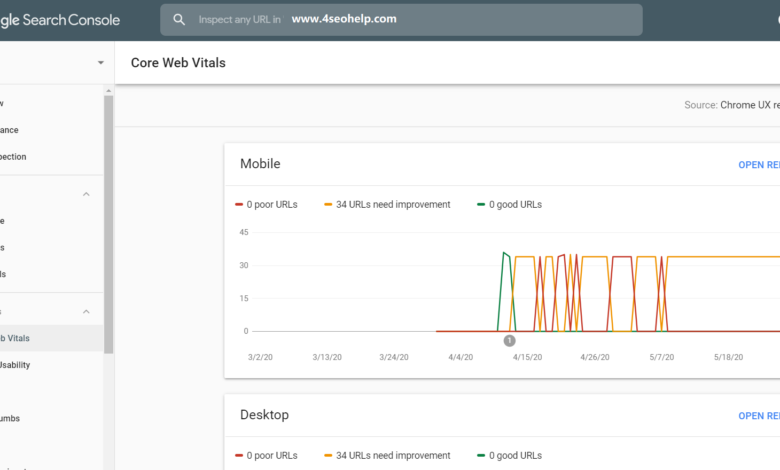Open the Desktop report link
Image resolution: width=780 pixels, height=470 pixels.
click(x=759, y=416)
